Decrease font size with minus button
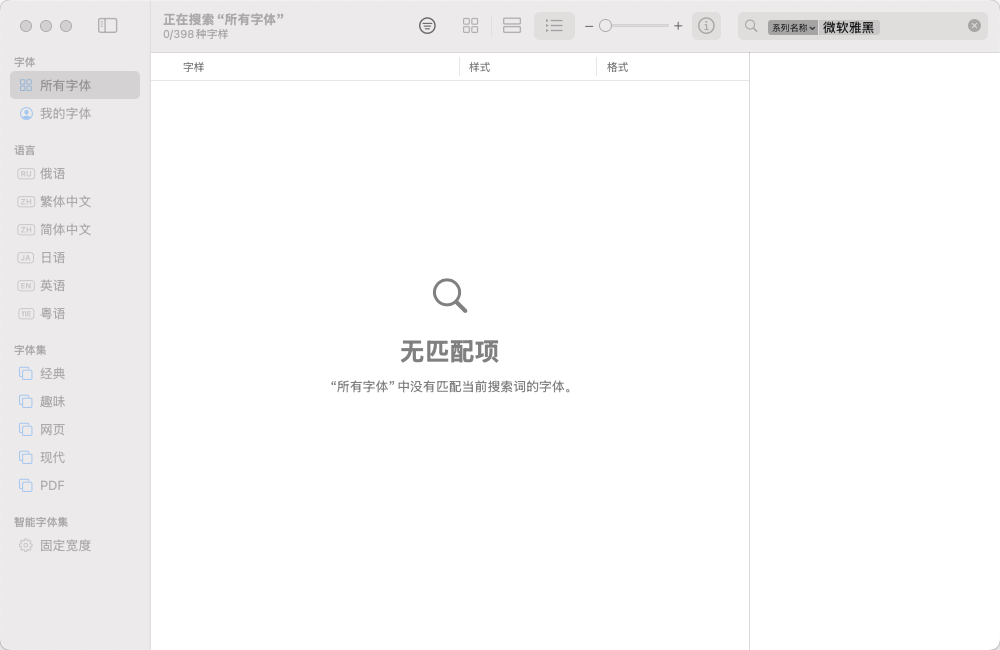The height and width of the screenshot is (650, 1000). point(589,26)
